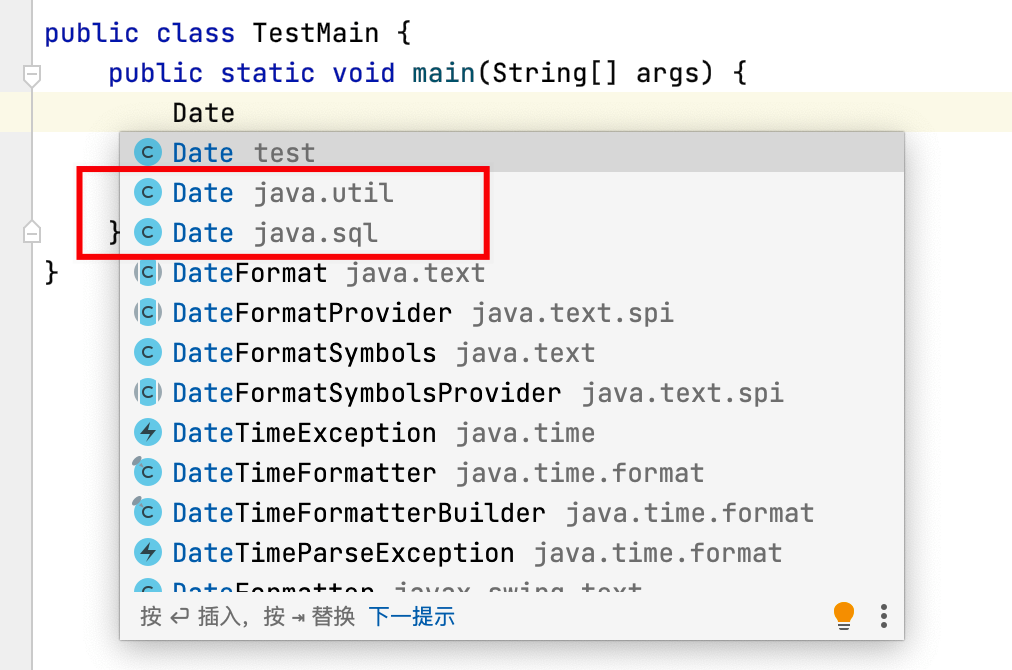Choose the DateFormat java.text completion
Viewport: 1012px width, 670px height.
coord(328,273)
